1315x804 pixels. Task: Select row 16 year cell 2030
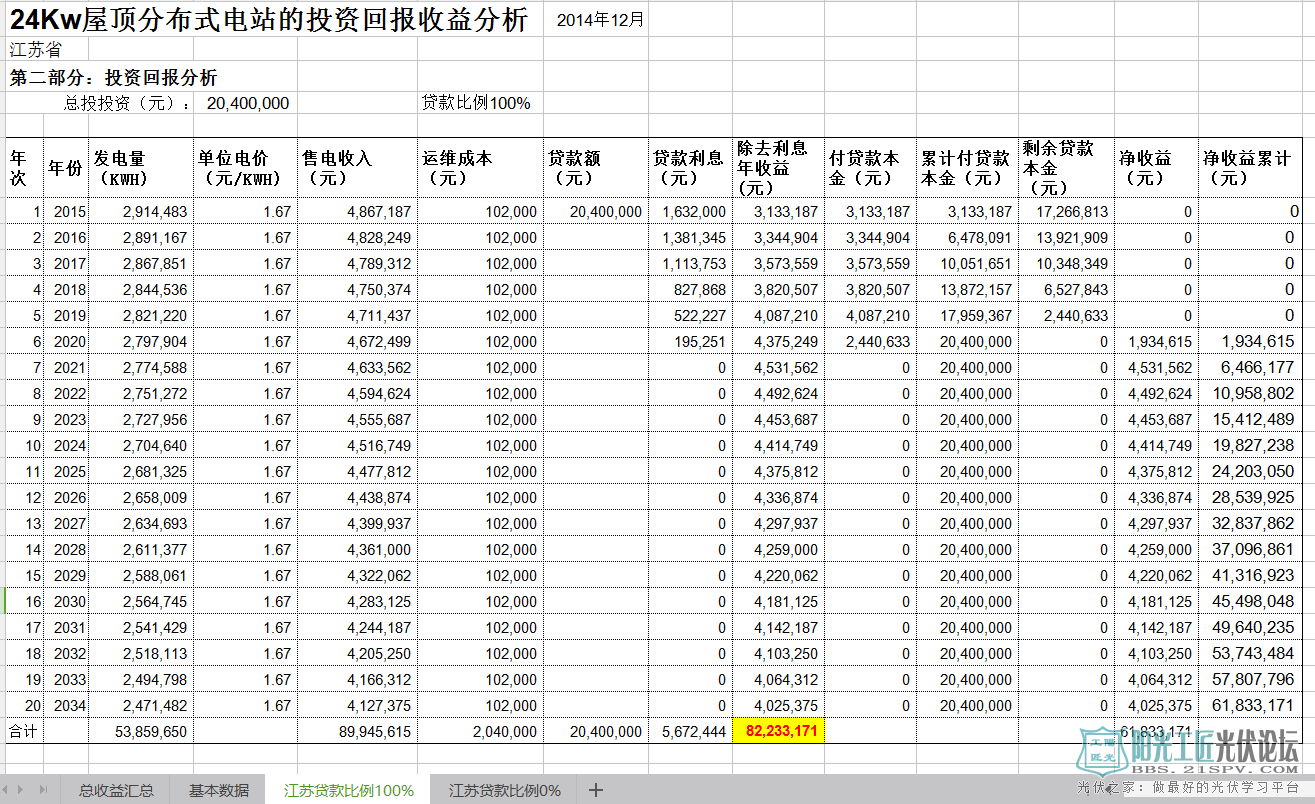(66, 602)
